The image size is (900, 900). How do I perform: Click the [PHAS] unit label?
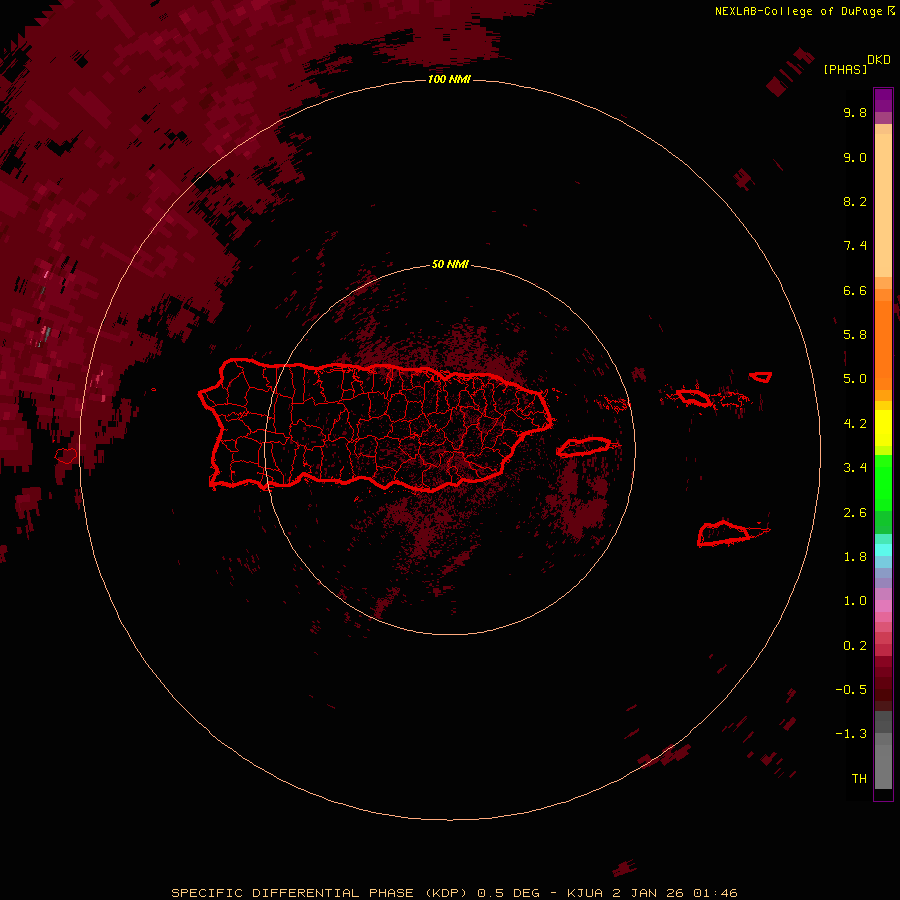pos(845,69)
